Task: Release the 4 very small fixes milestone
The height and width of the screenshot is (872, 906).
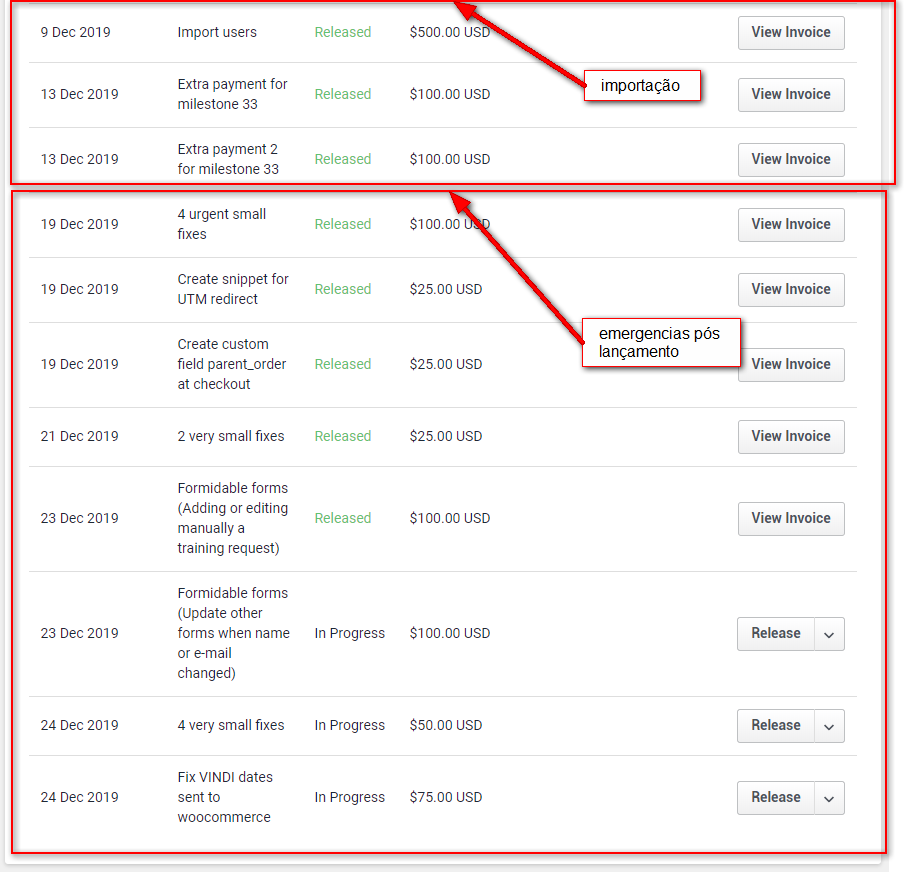Action: click(776, 725)
